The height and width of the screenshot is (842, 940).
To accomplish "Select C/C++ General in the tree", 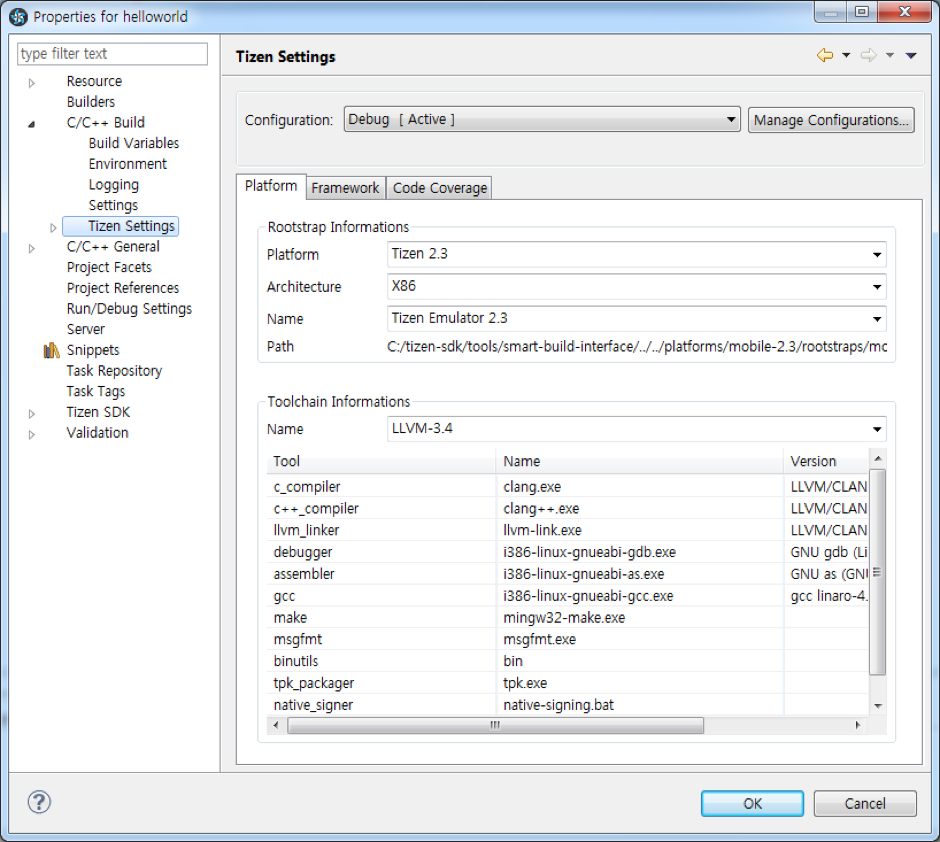I will pyautogui.click(x=113, y=246).
